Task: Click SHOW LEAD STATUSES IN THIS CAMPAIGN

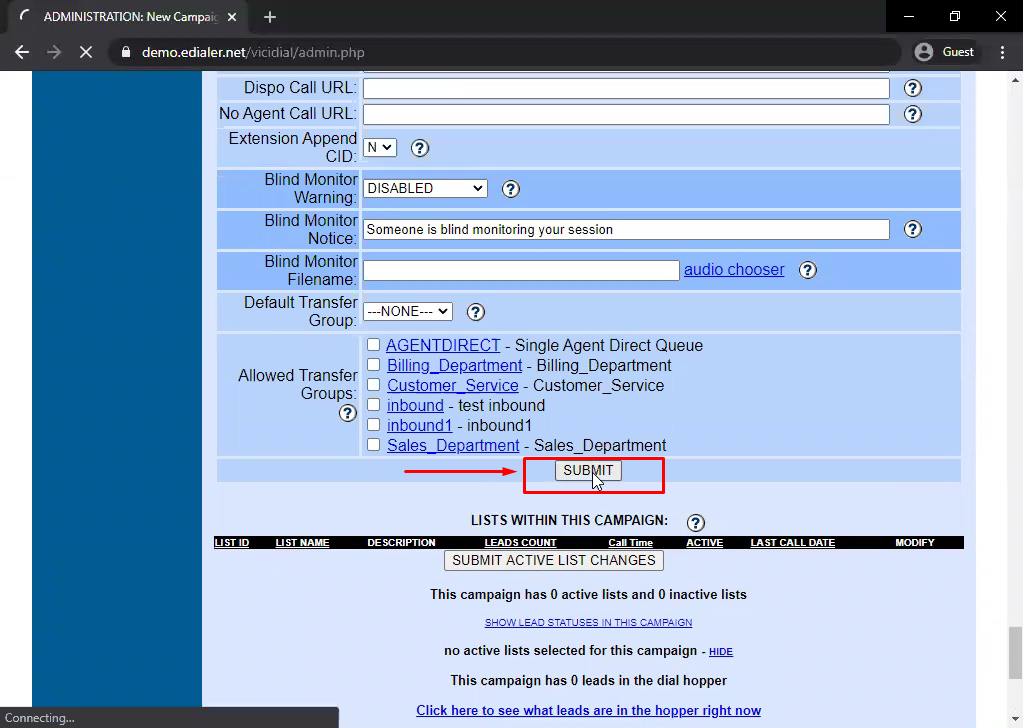Action: 588,622
